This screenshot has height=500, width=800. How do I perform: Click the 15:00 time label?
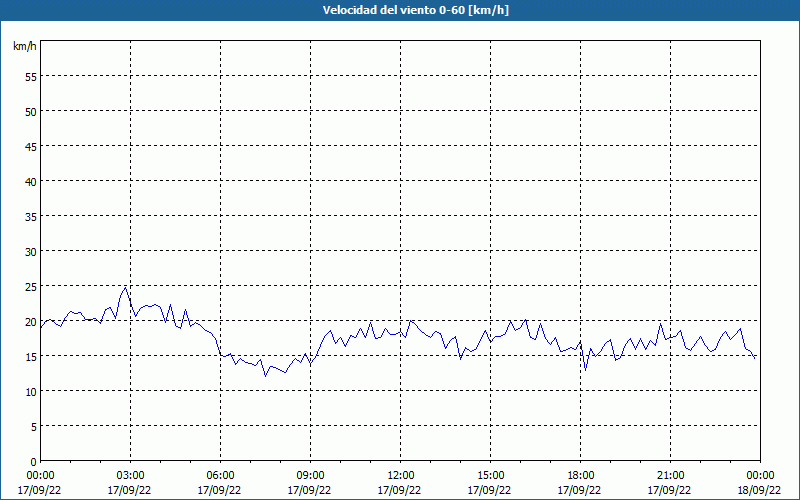(x=490, y=476)
